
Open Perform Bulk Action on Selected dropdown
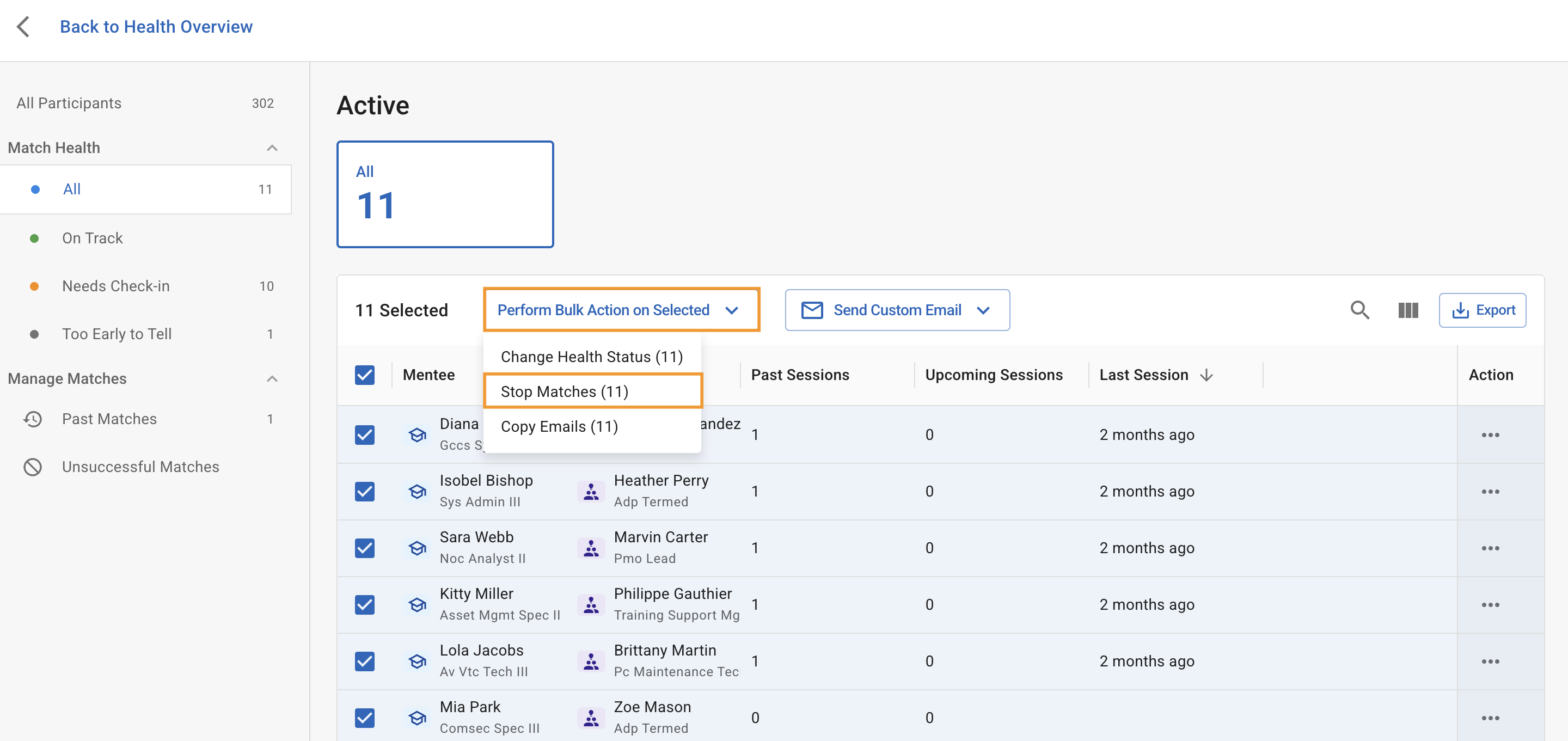click(621, 310)
